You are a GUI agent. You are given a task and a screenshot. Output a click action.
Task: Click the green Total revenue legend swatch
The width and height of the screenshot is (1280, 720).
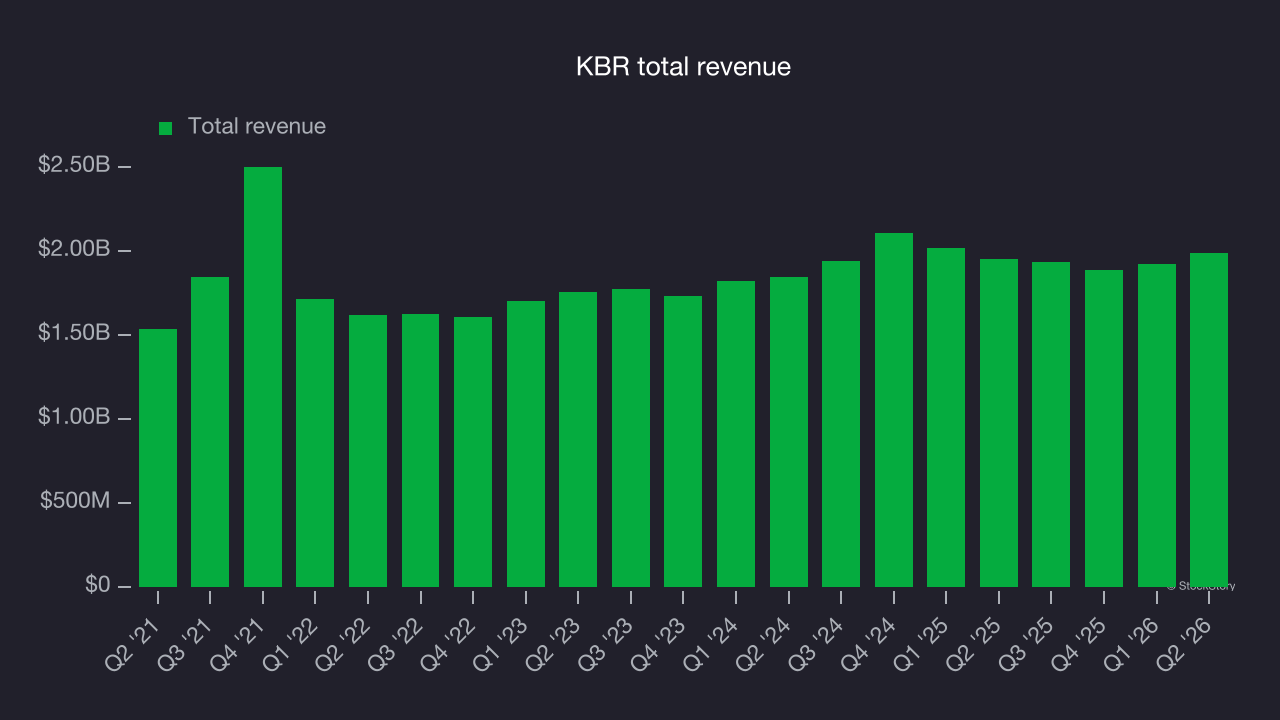coord(166,128)
